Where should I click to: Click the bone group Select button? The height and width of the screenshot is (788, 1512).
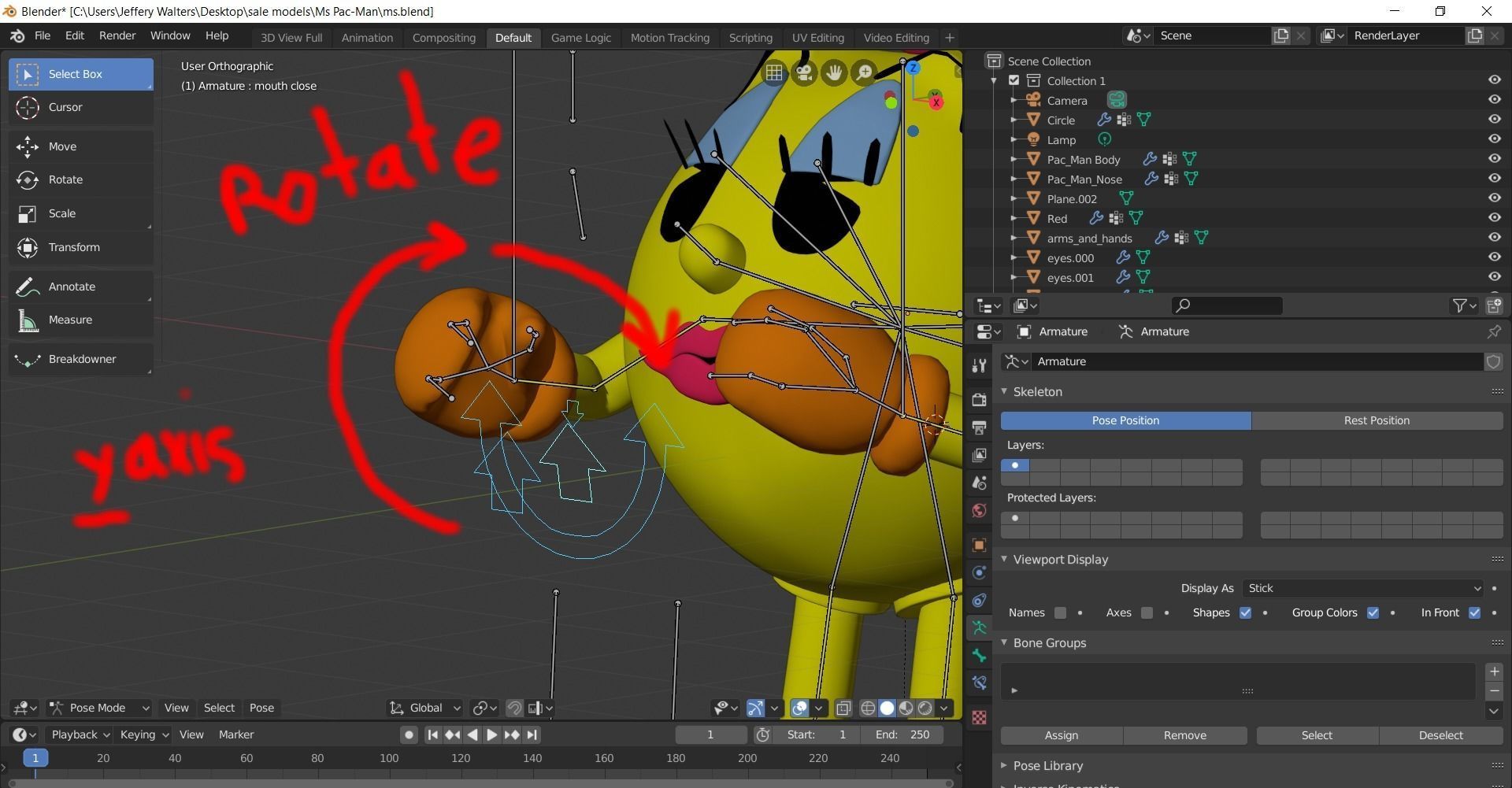click(x=1317, y=735)
